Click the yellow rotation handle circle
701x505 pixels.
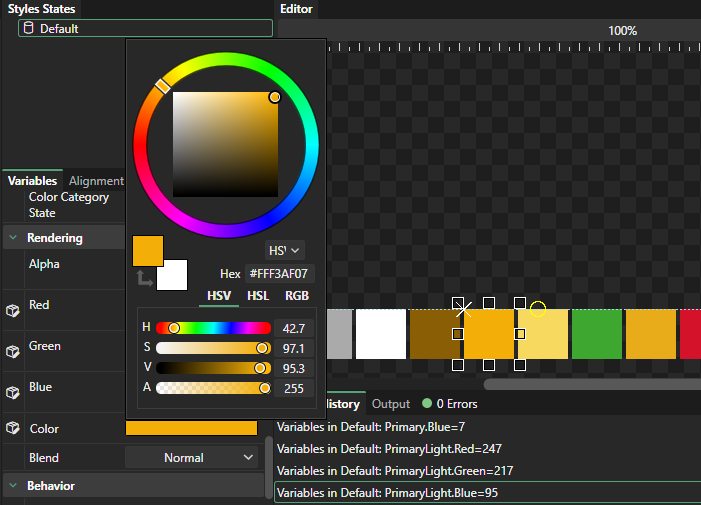[537, 309]
